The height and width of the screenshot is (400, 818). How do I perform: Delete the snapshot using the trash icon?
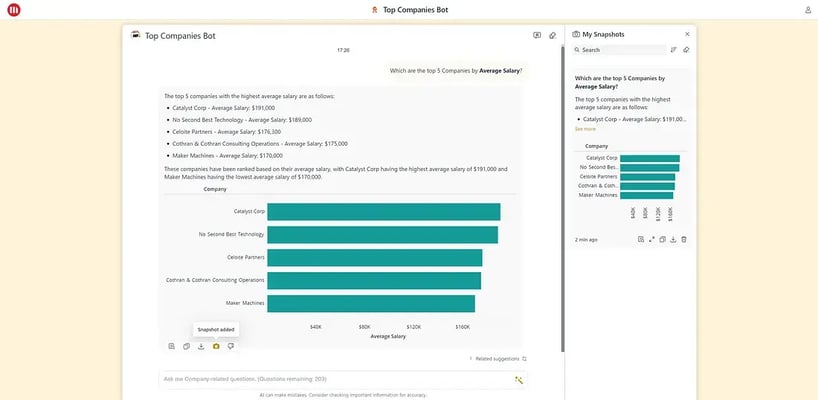point(684,239)
